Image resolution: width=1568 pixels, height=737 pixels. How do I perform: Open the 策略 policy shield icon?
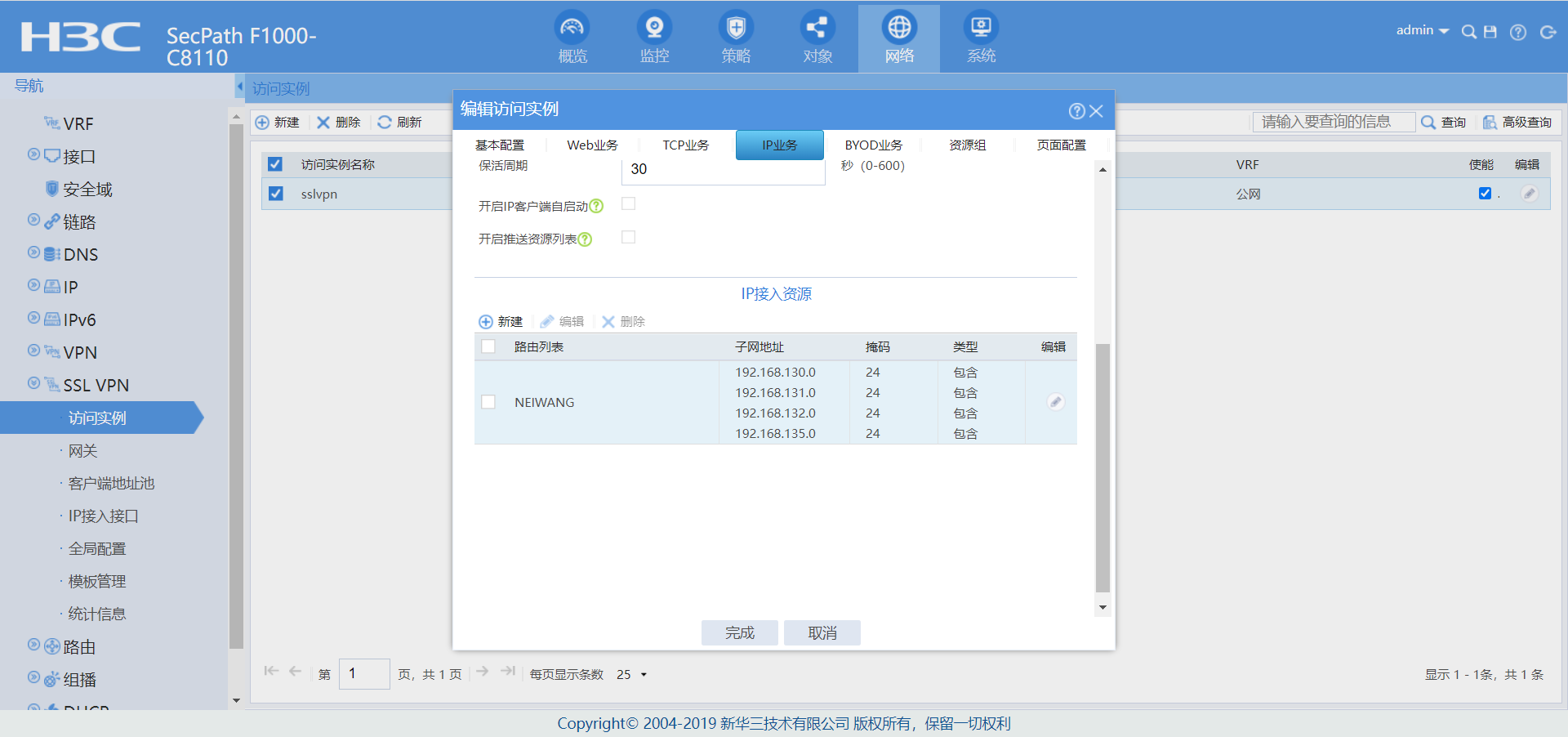736,29
